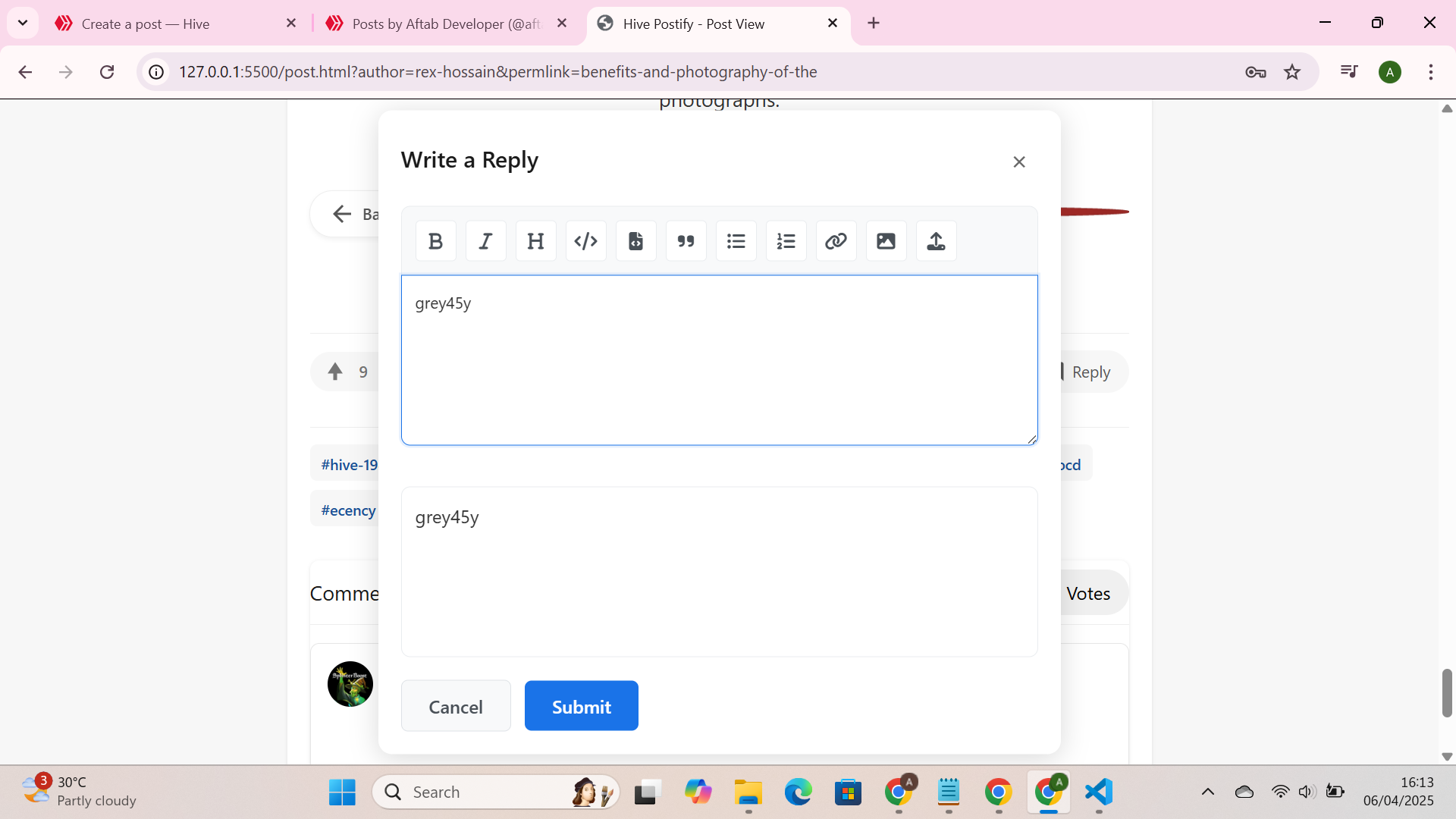Click the address bar URL

tap(497, 71)
